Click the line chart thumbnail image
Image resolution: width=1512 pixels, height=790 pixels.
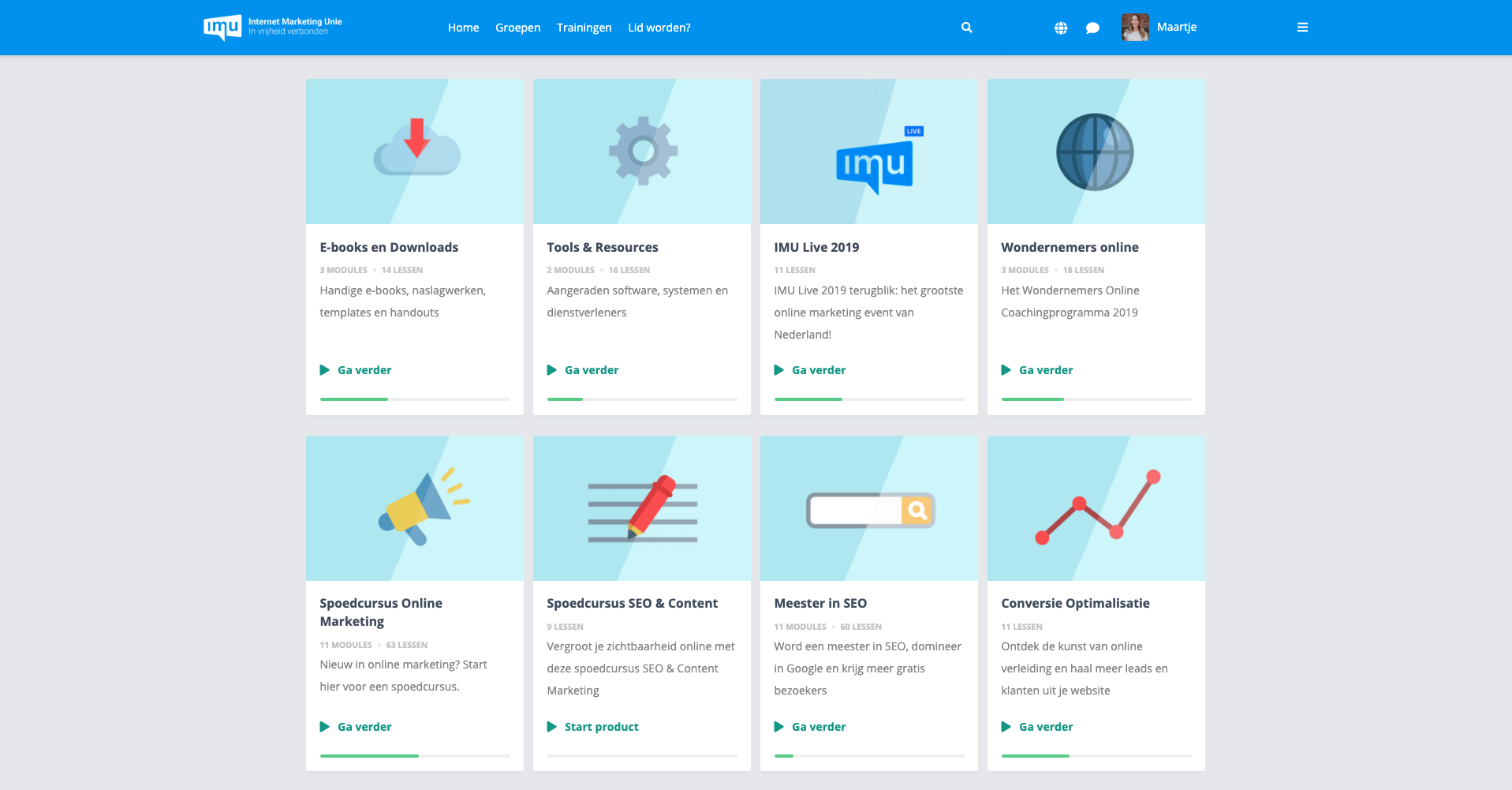tap(1096, 508)
